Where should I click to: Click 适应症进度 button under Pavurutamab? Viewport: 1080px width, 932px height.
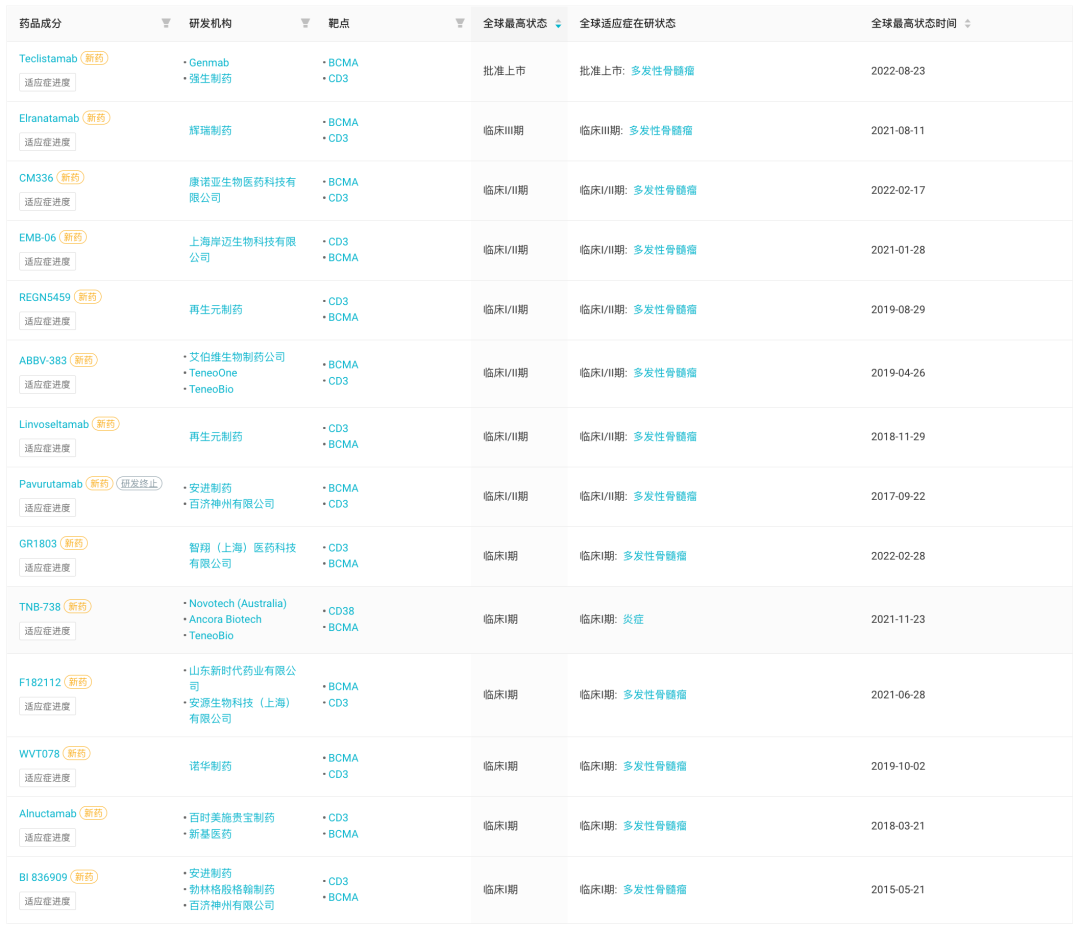click(48, 508)
